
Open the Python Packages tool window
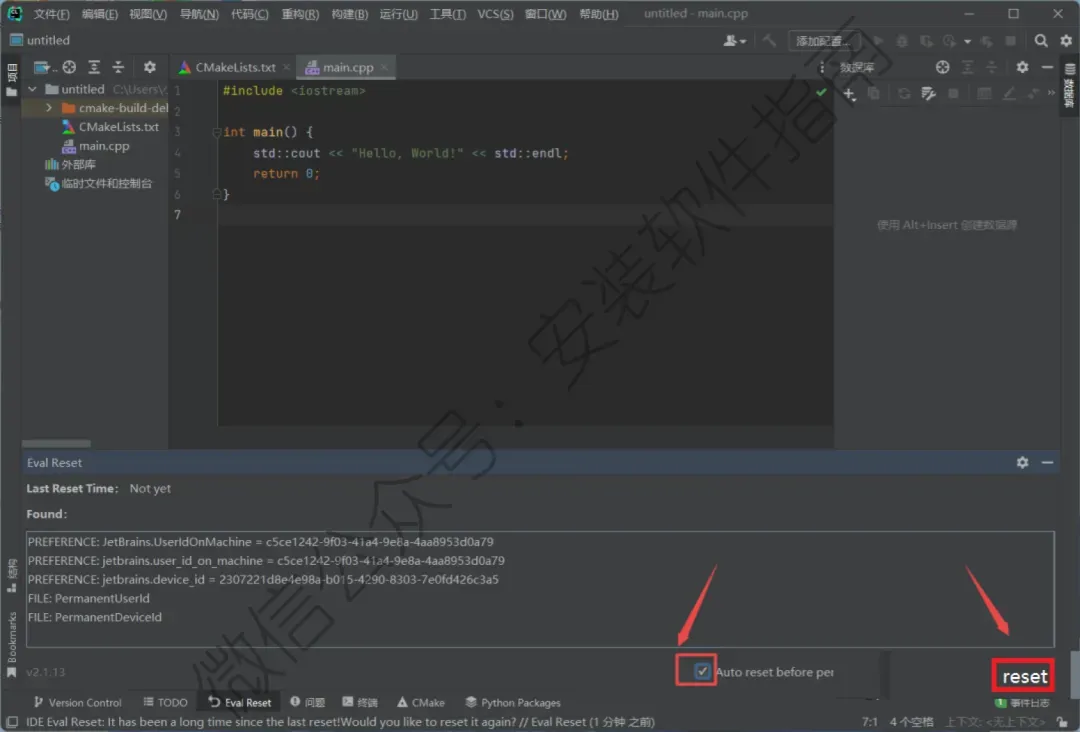coord(513,702)
